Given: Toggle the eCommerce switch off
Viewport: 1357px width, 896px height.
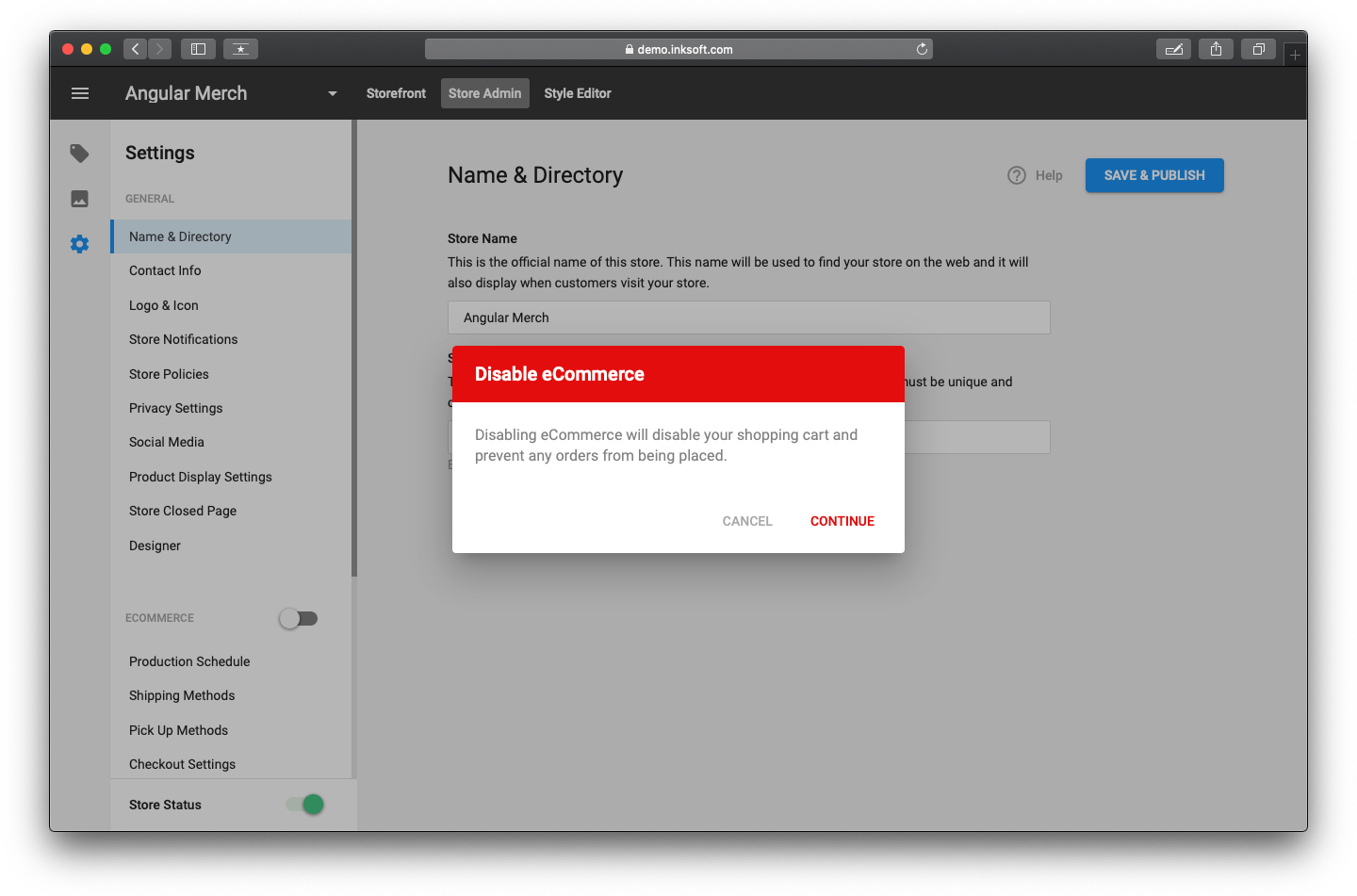Looking at the screenshot, I should (299, 618).
